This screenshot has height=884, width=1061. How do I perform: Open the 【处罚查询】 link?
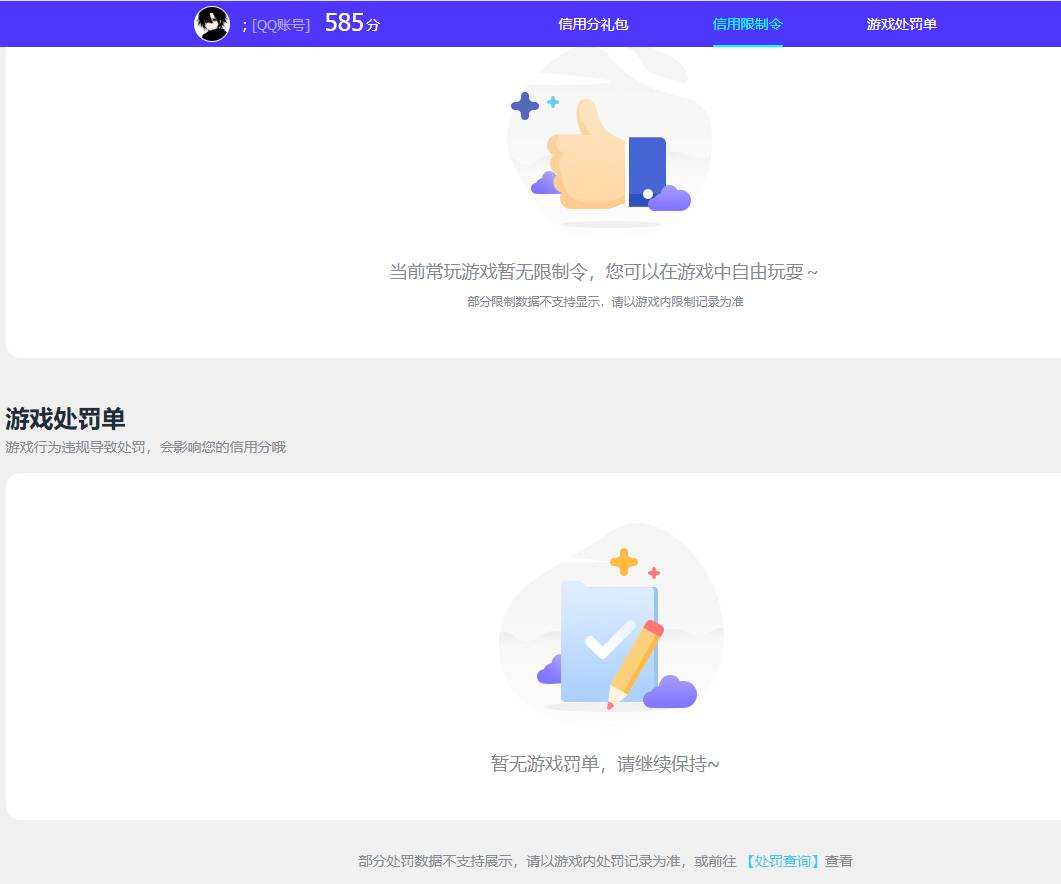coord(783,861)
